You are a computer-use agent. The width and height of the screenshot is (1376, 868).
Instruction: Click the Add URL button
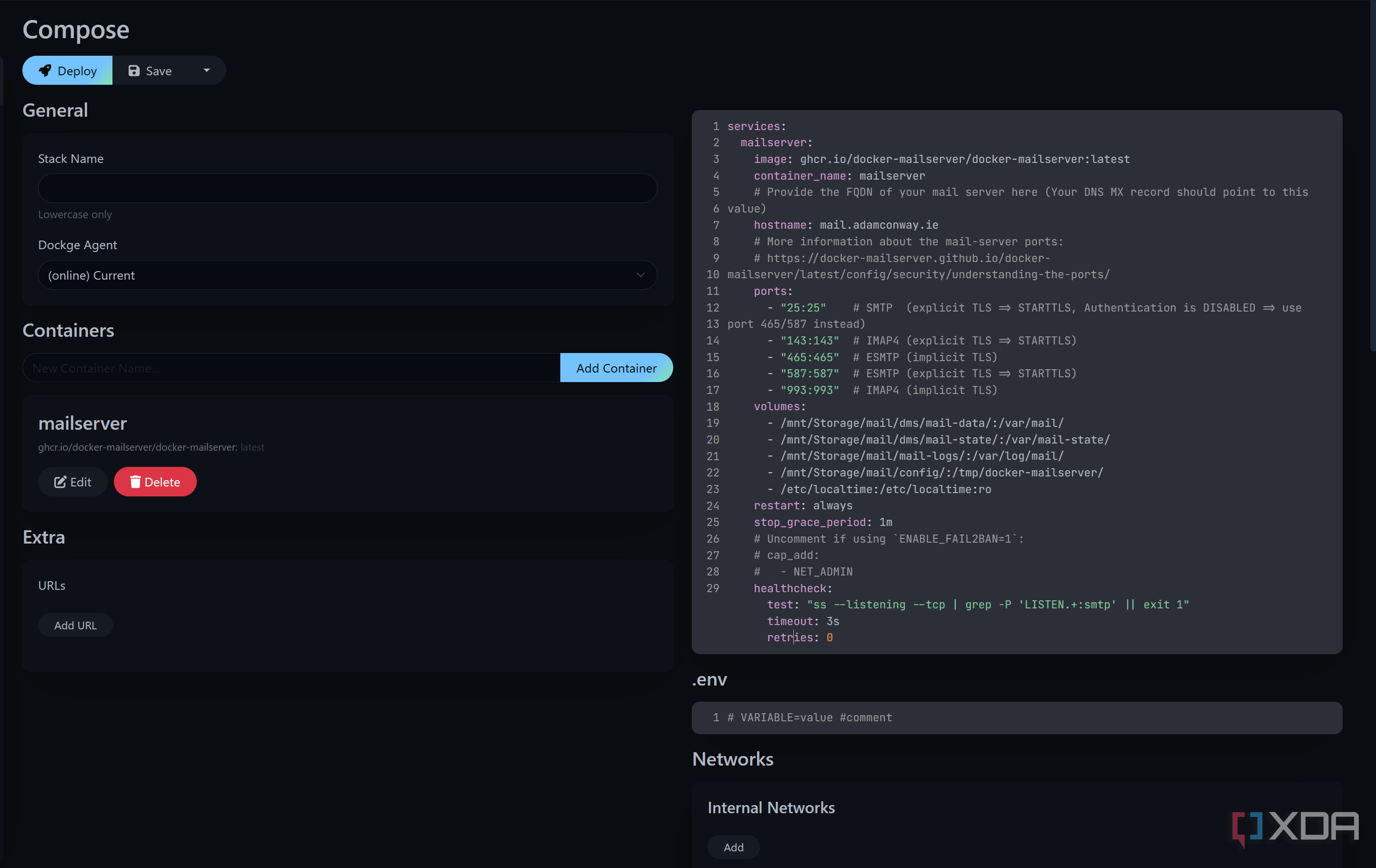[75, 625]
